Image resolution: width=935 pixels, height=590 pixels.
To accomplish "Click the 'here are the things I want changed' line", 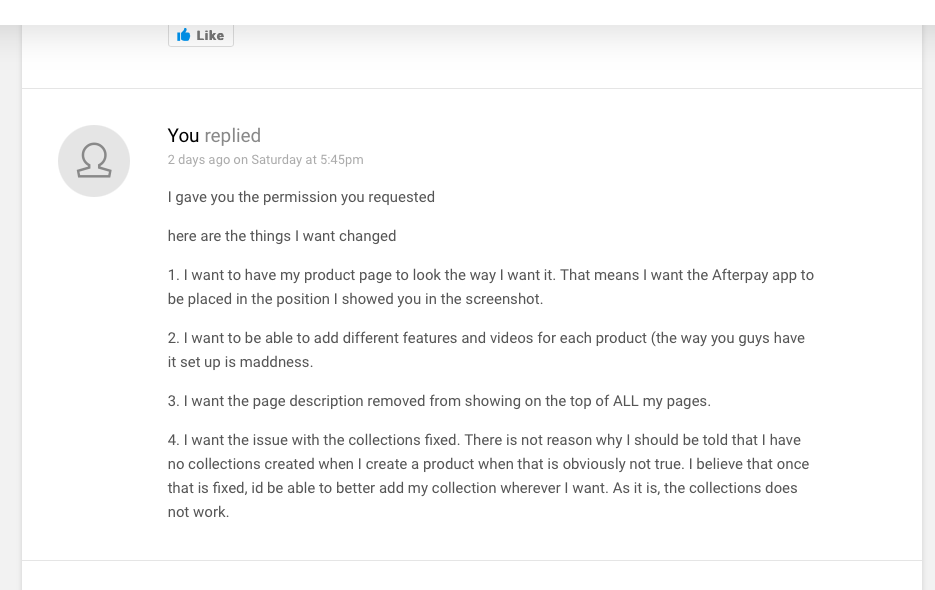I will pos(281,236).
